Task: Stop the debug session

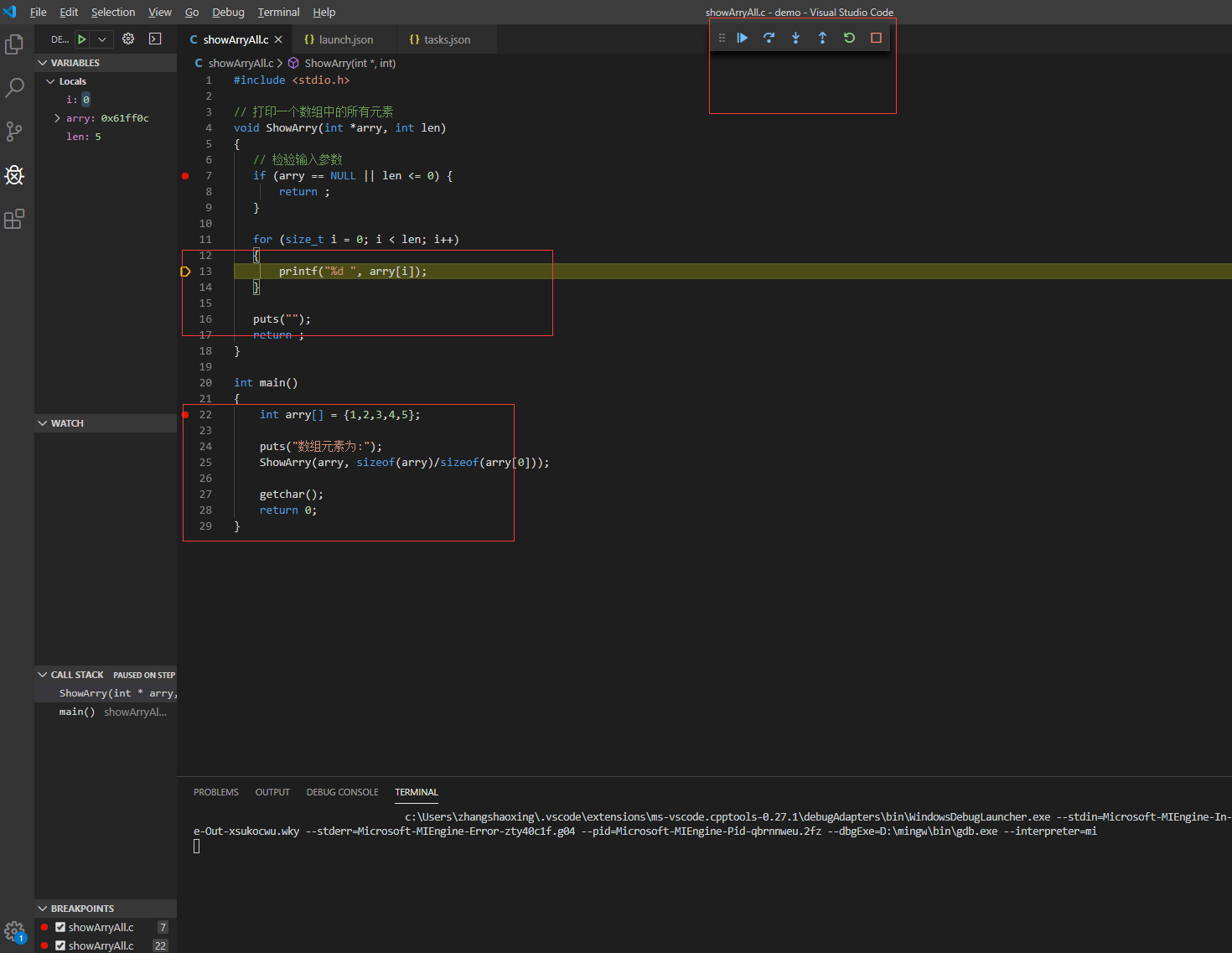Action: [876, 38]
